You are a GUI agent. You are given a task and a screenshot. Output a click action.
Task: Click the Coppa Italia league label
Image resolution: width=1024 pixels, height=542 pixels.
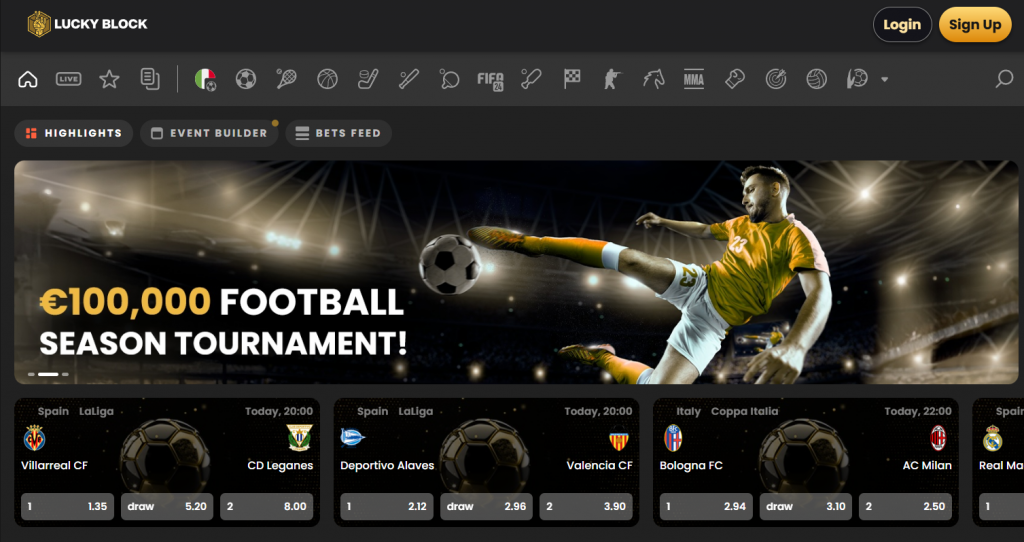(x=744, y=411)
